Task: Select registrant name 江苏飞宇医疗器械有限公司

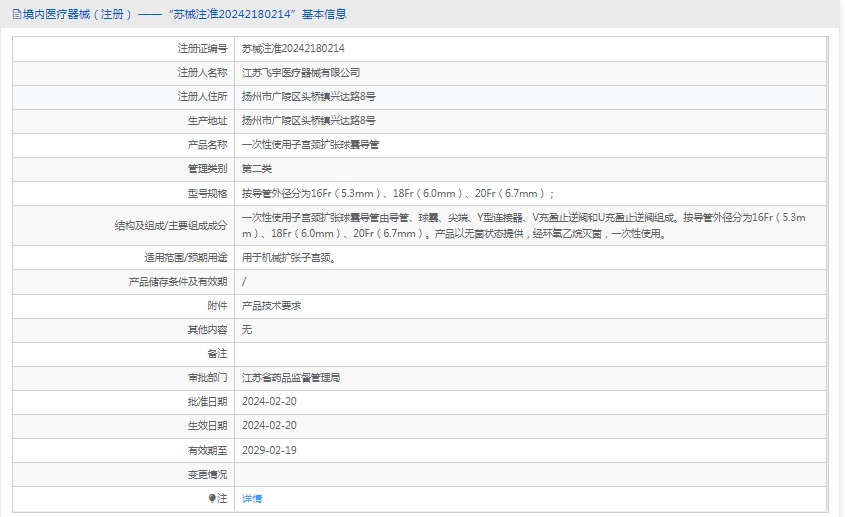Action: pyautogui.click(x=301, y=72)
